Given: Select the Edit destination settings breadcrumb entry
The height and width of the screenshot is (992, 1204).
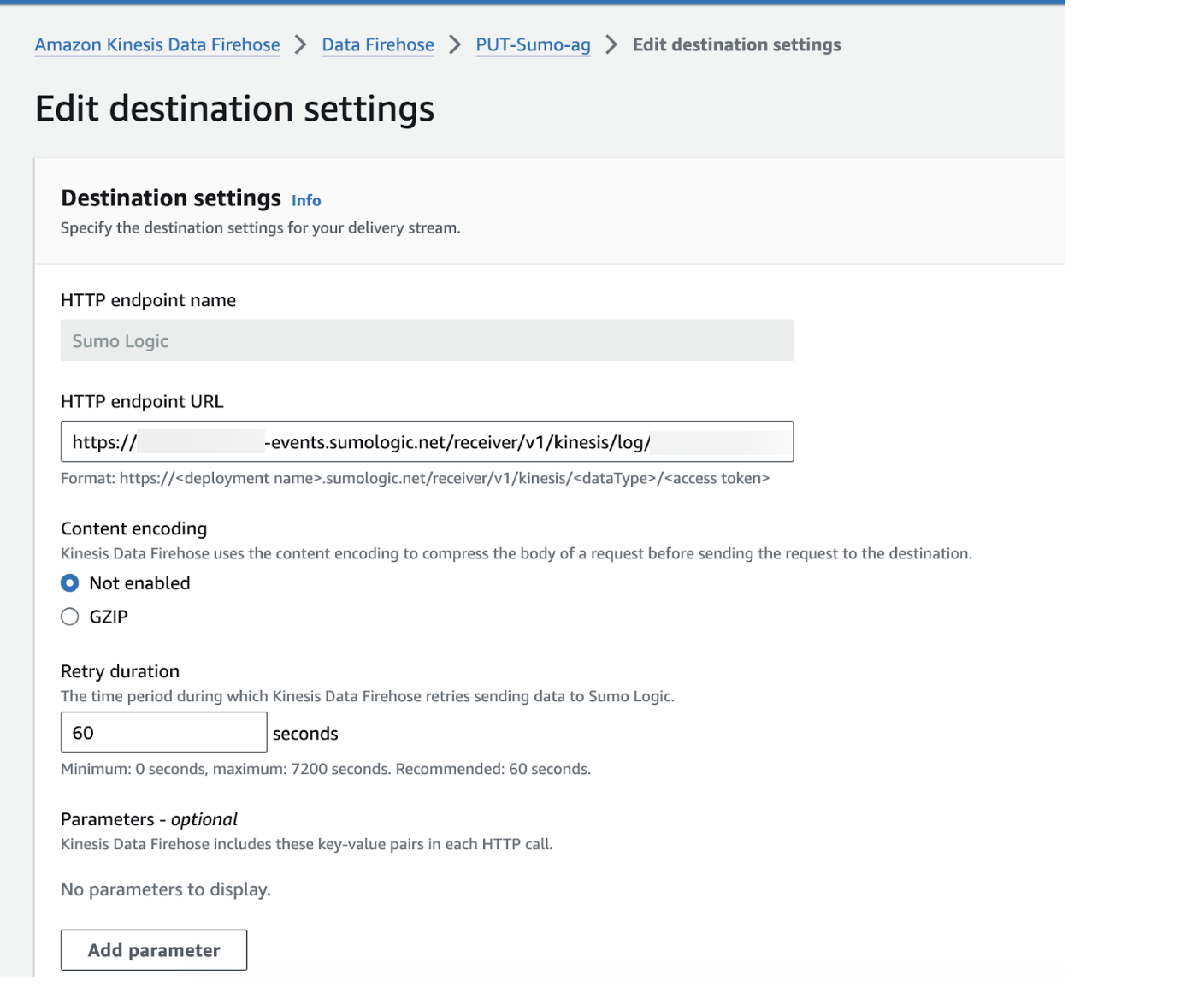Looking at the screenshot, I should [736, 44].
